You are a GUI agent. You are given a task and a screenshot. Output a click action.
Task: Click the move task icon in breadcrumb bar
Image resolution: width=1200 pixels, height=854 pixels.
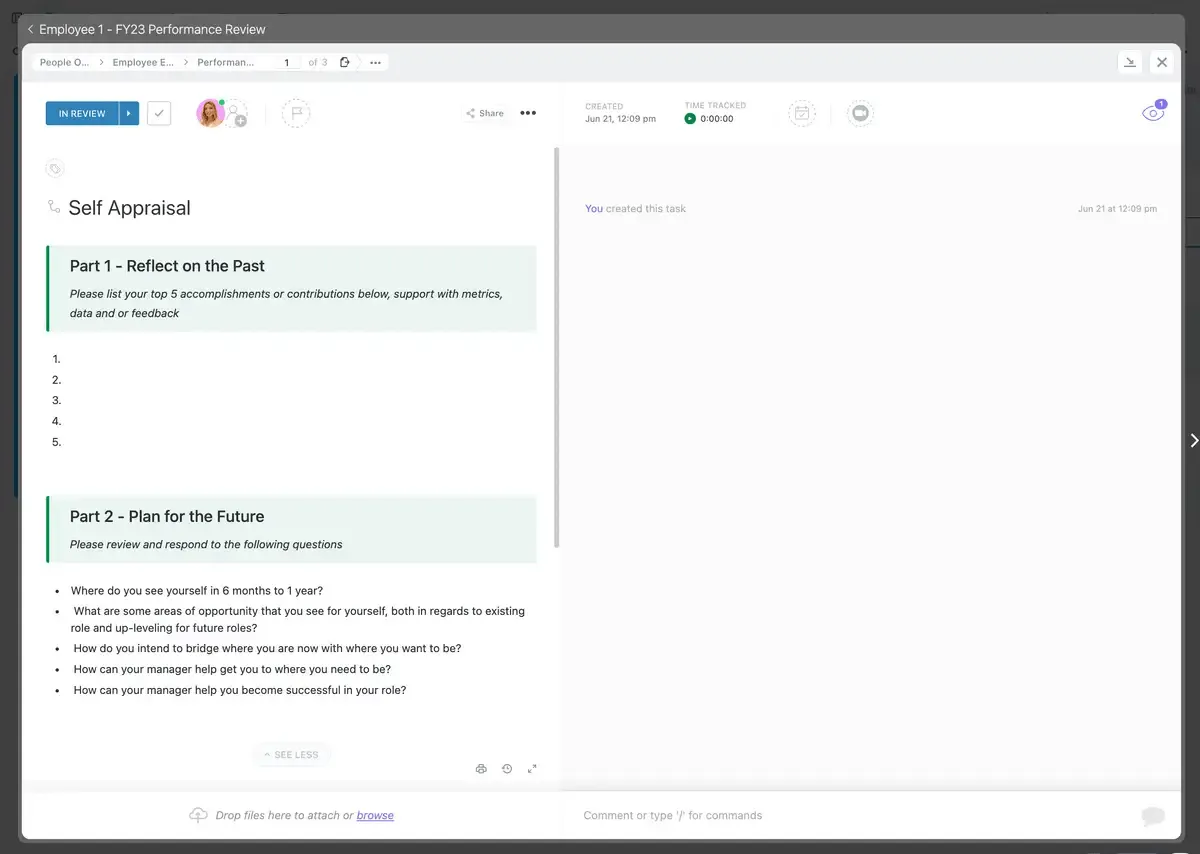coord(345,62)
